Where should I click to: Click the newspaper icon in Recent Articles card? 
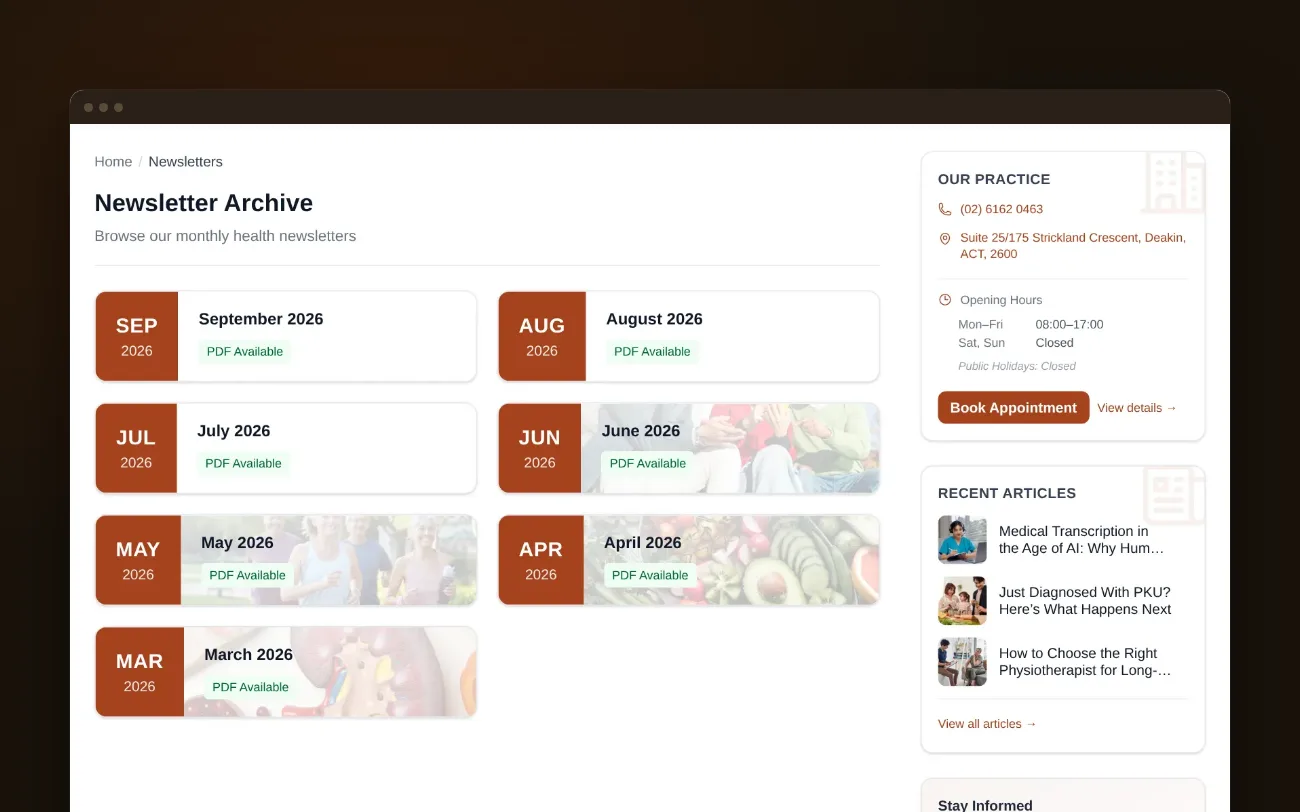coord(1173,496)
